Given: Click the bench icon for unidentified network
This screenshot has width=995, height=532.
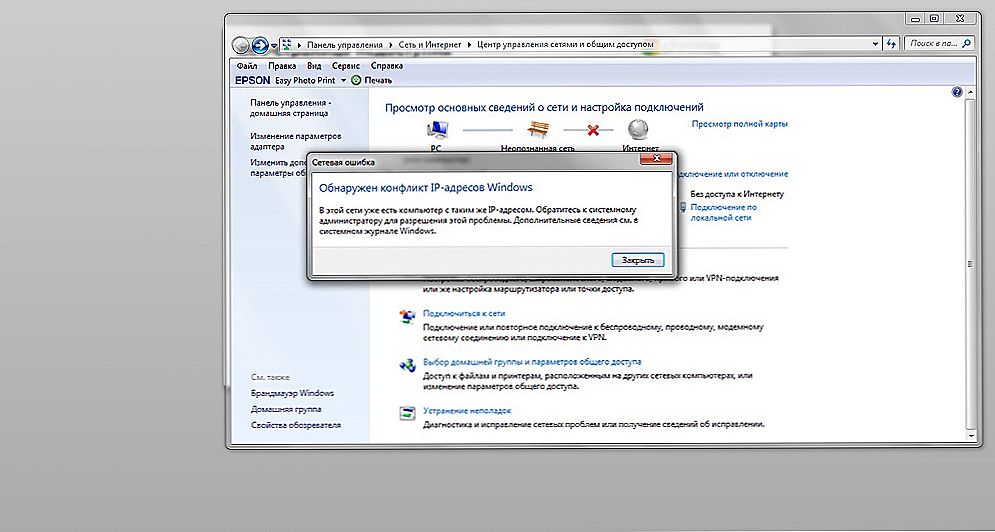Looking at the screenshot, I should click(538, 130).
